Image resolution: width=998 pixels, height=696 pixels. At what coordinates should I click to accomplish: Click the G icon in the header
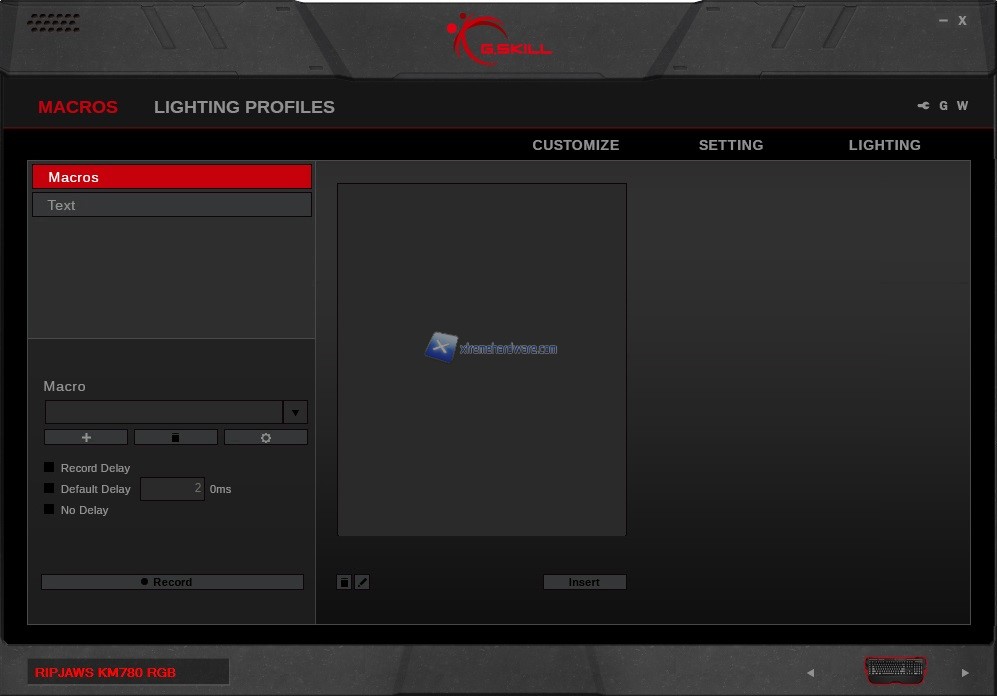[943, 106]
